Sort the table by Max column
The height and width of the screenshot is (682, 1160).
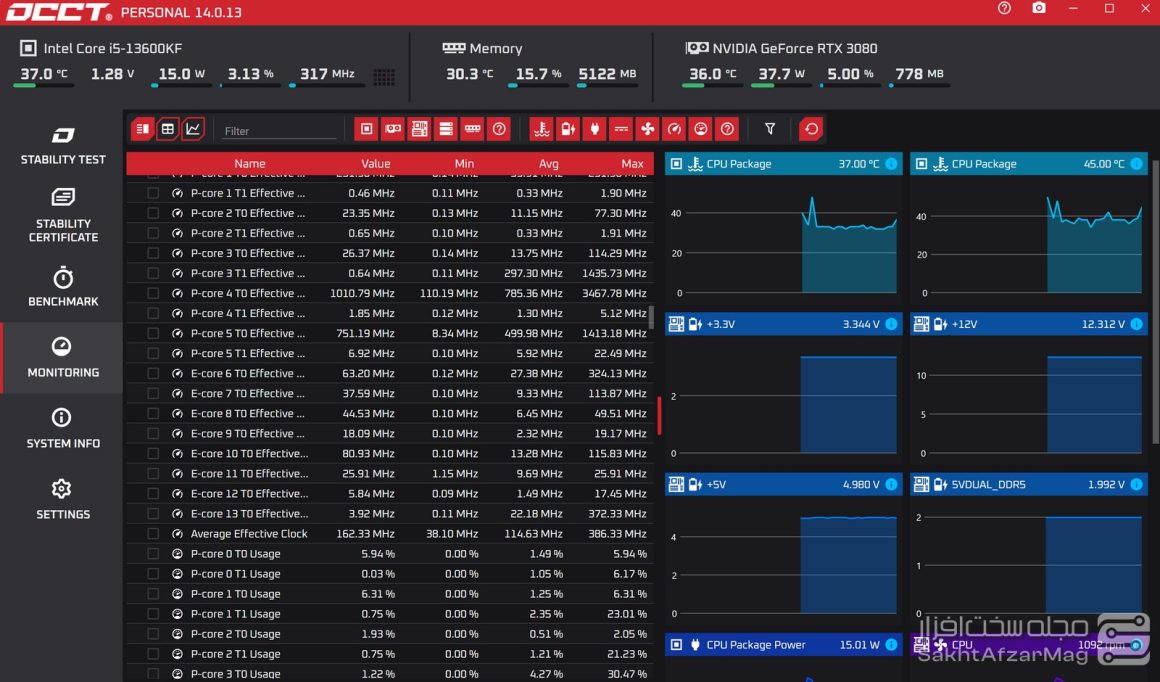[632, 164]
